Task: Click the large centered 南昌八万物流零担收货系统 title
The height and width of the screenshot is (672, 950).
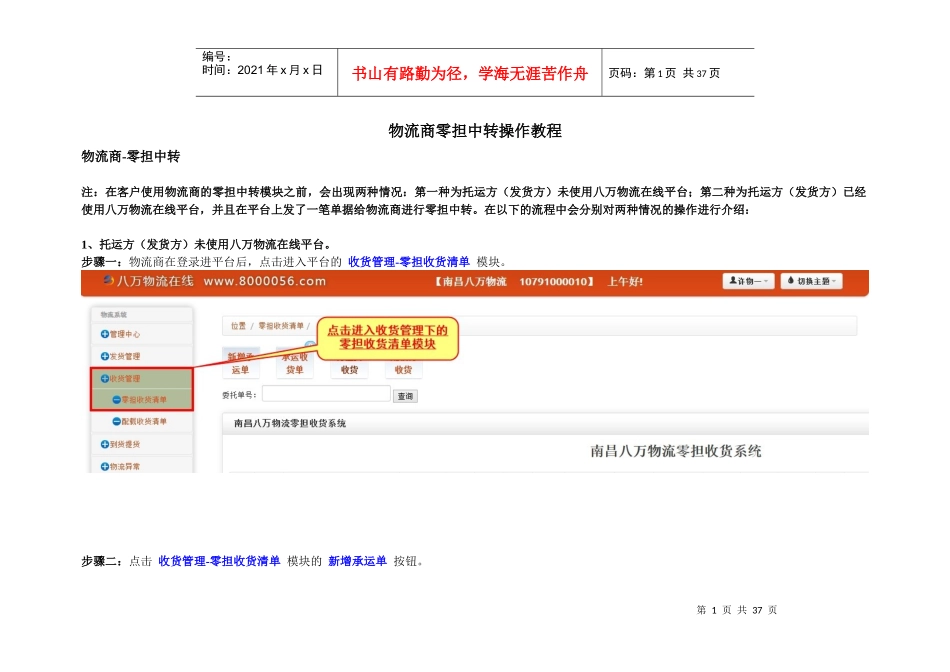Action: 676,451
